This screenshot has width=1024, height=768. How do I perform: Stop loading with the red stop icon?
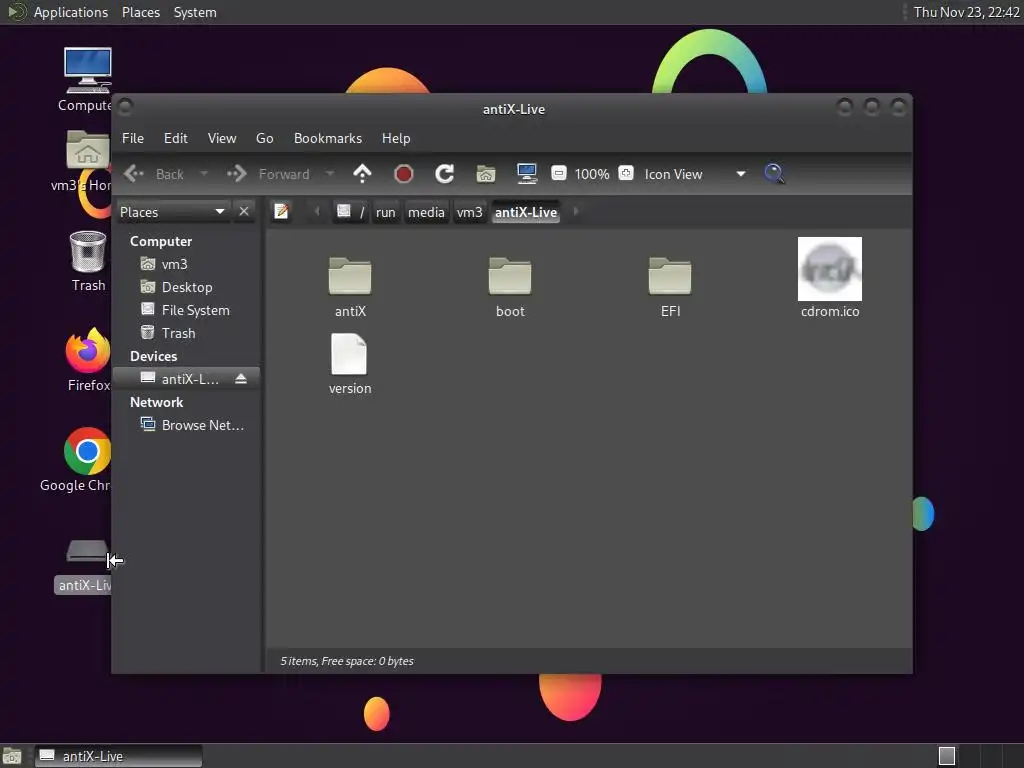(404, 174)
